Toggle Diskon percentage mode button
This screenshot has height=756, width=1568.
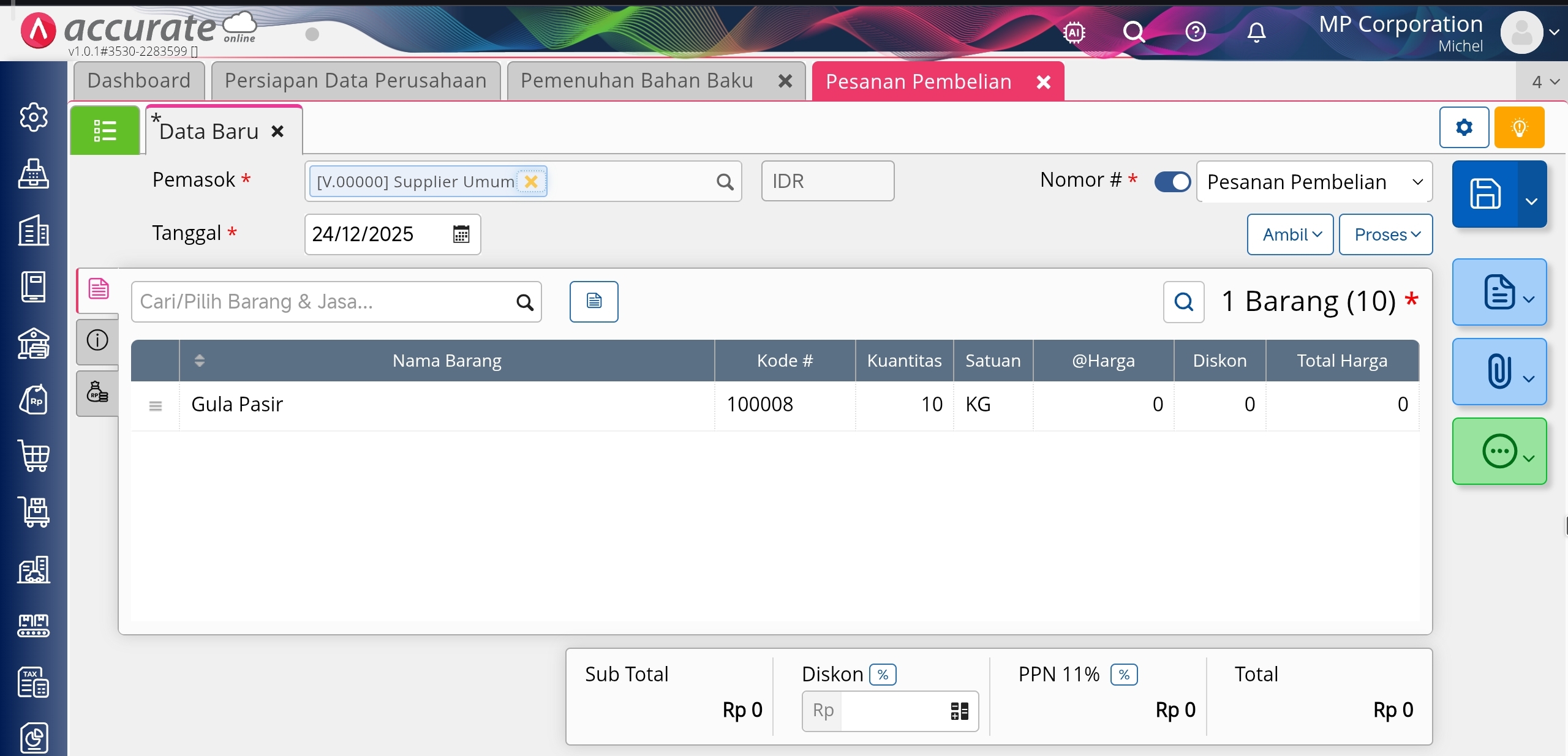coord(883,675)
